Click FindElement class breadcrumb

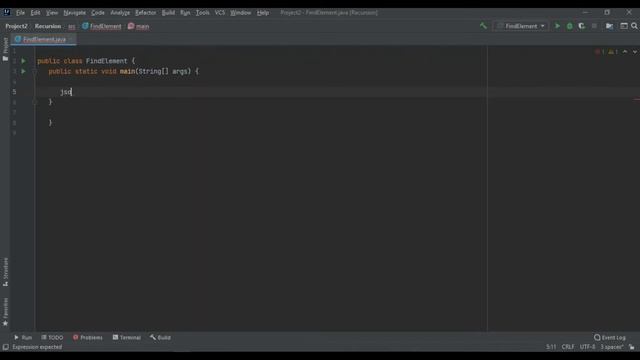102,26
